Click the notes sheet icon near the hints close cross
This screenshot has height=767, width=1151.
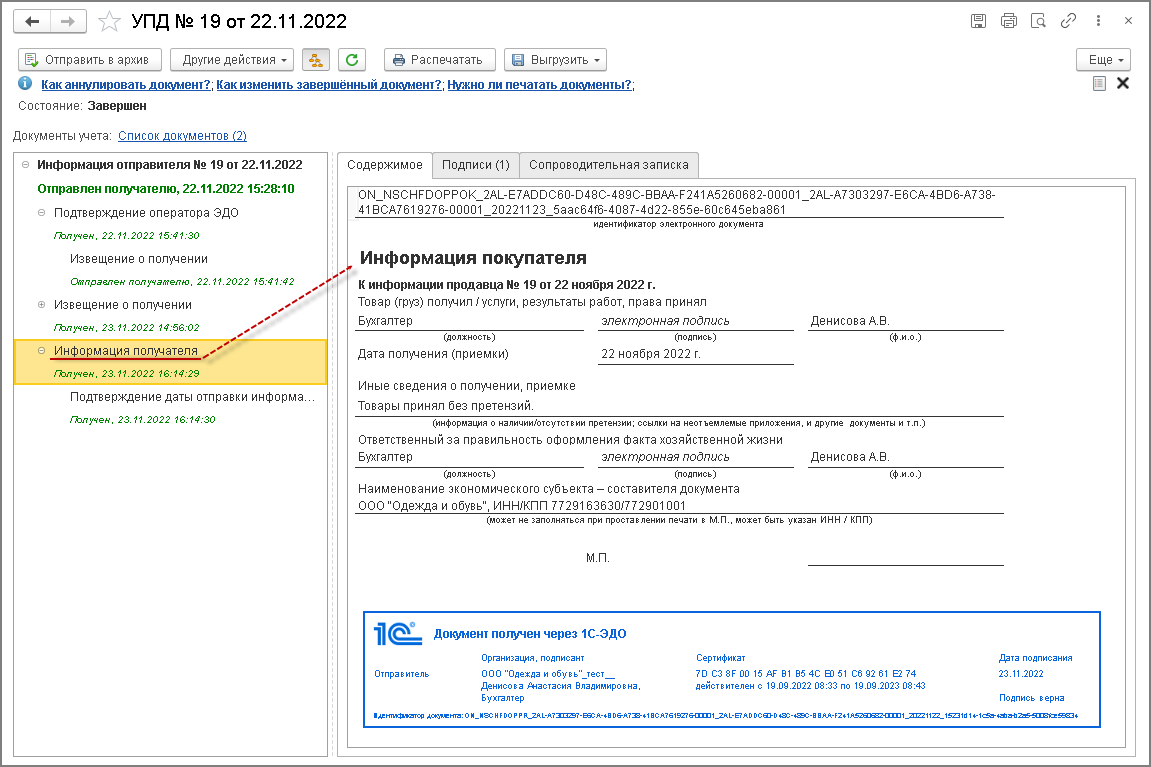(x=1099, y=84)
